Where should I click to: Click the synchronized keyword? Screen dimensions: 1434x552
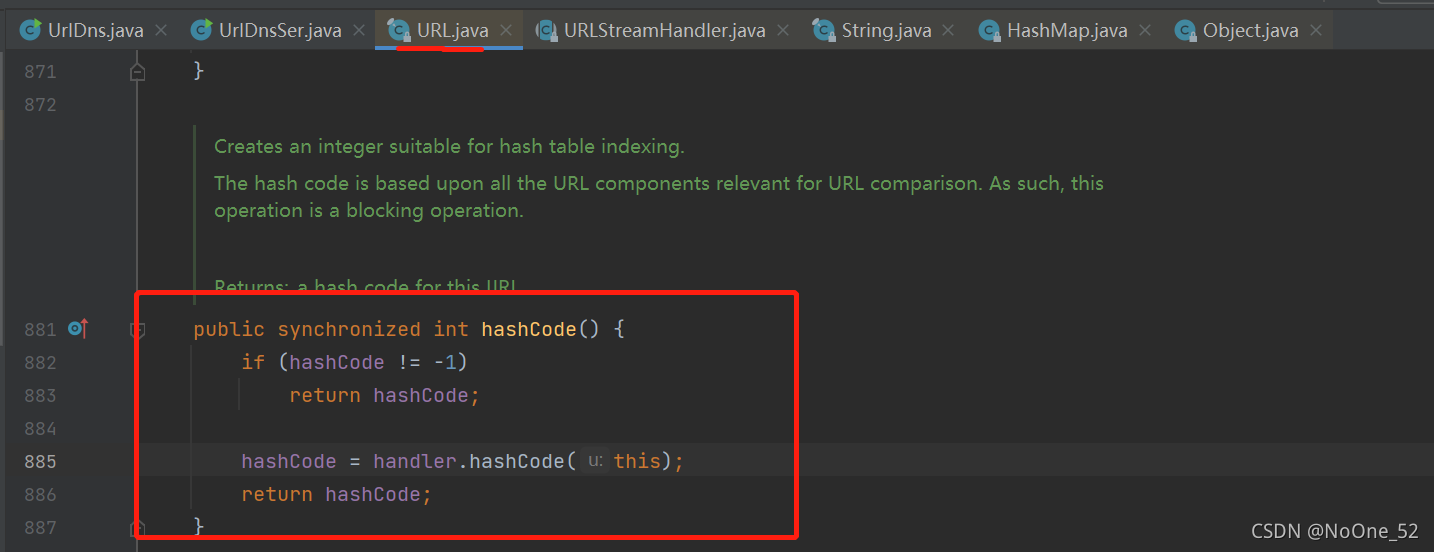(x=349, y=329)
